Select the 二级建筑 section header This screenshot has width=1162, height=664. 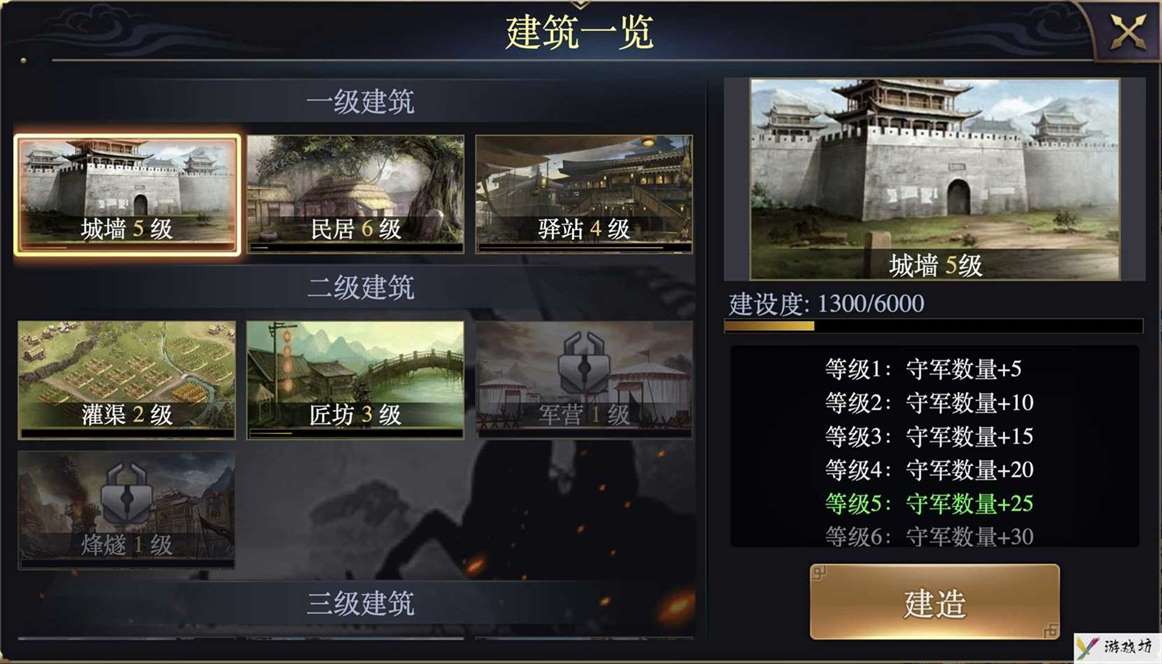(x=360, y=288)
